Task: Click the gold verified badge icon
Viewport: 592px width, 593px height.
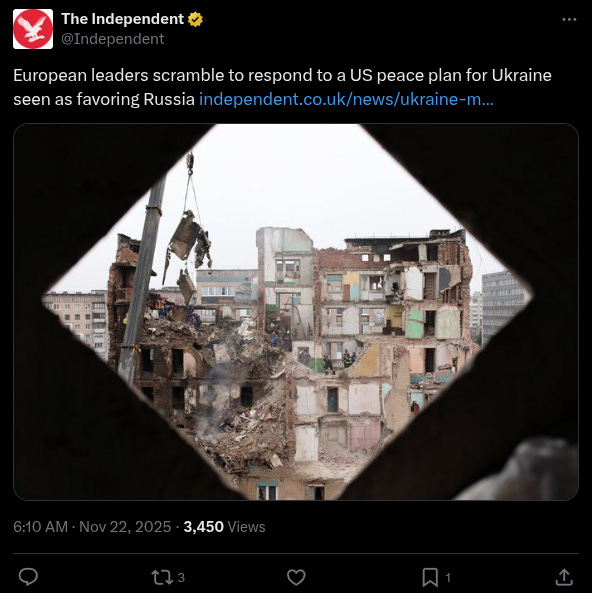Action: point(195,19)
